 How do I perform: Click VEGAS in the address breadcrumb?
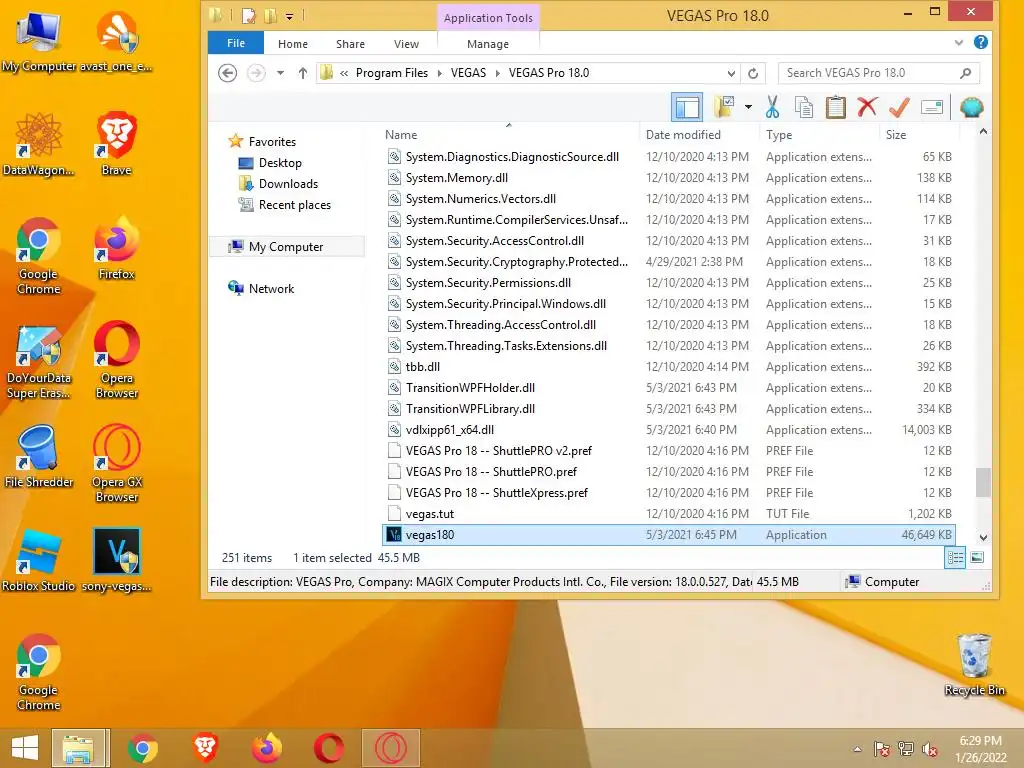click(468, 73)
